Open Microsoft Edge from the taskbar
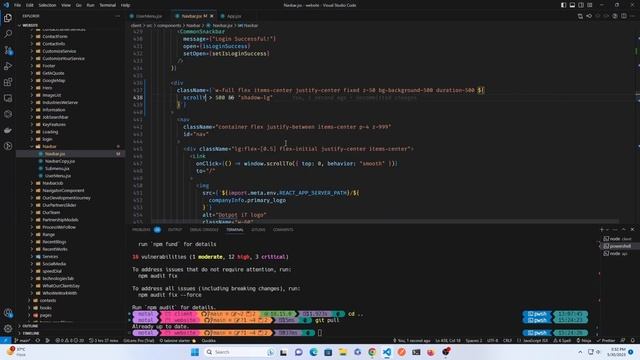 coord(313,352)
